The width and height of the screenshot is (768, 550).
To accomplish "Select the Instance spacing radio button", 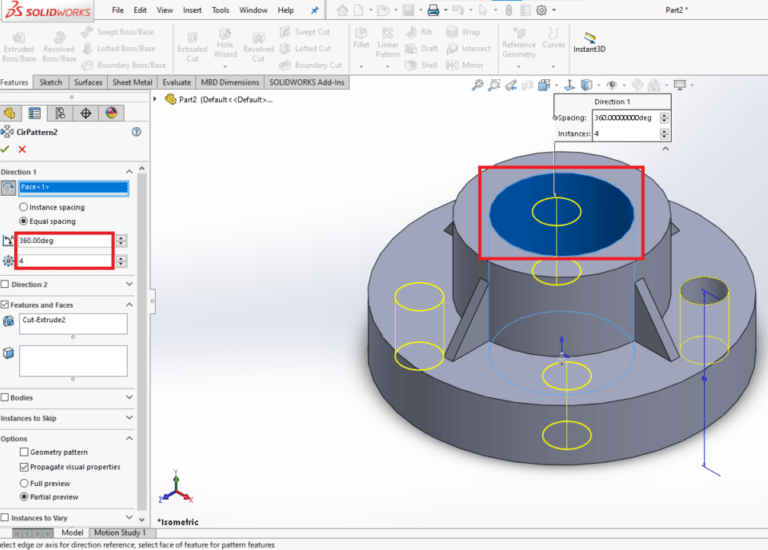I will click(x=23, y=207).
